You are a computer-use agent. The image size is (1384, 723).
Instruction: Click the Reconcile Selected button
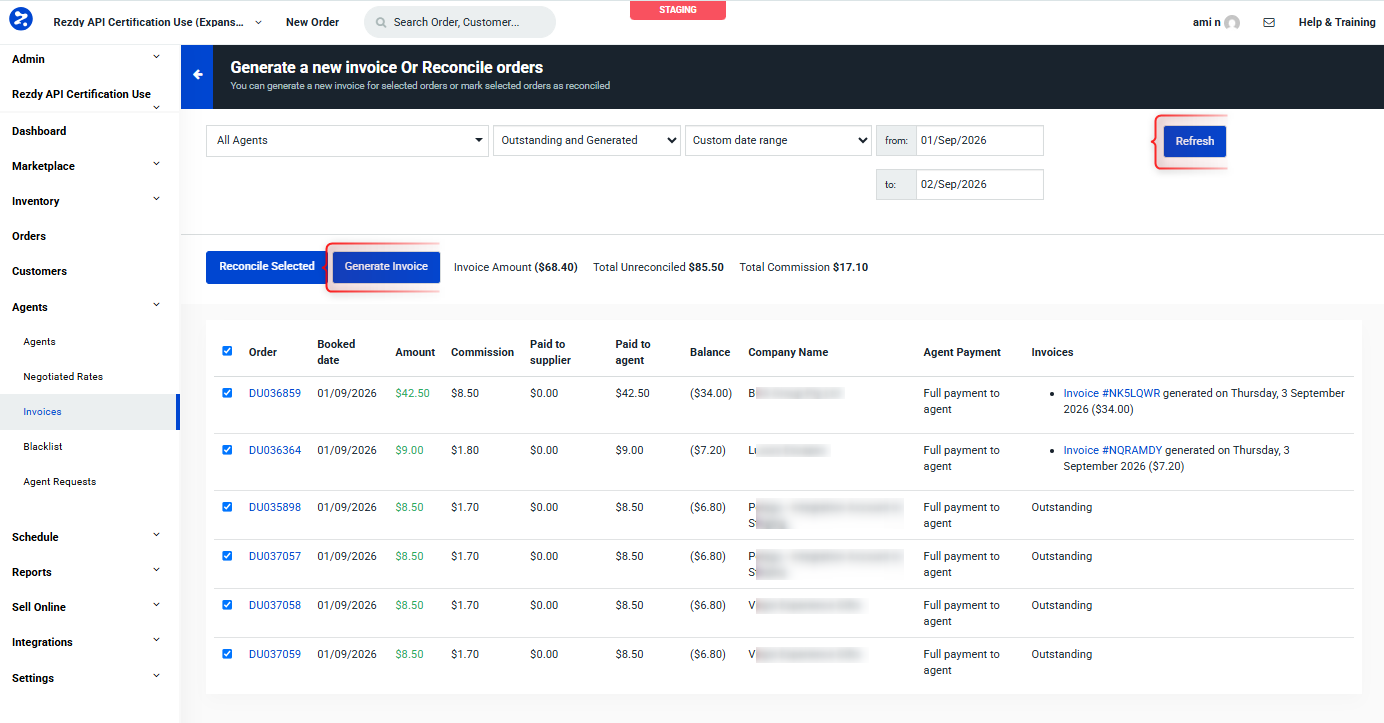tap(267, 267)
